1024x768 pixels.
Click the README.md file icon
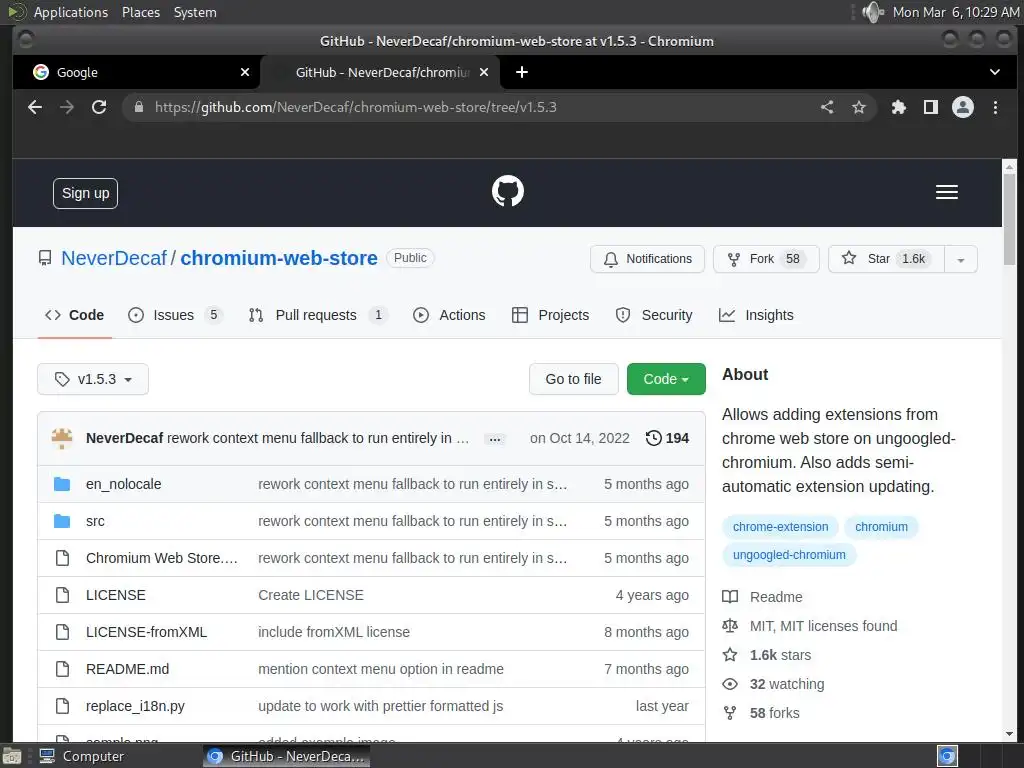62,669
